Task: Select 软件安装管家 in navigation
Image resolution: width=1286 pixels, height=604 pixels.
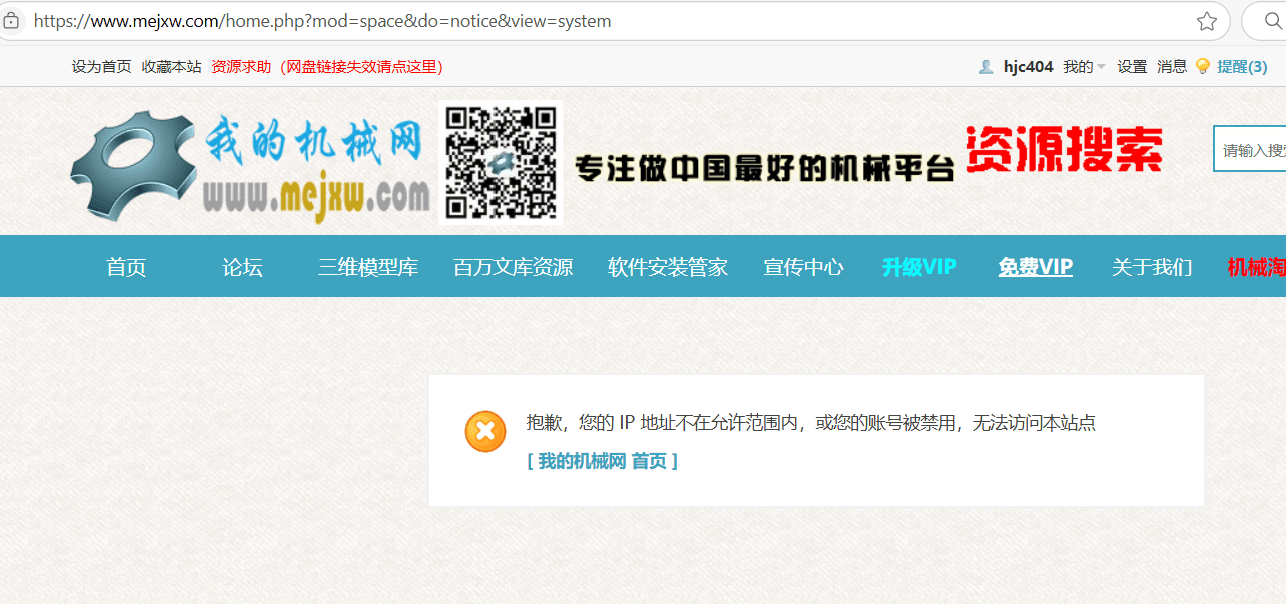Action: [x=668, y=267]
